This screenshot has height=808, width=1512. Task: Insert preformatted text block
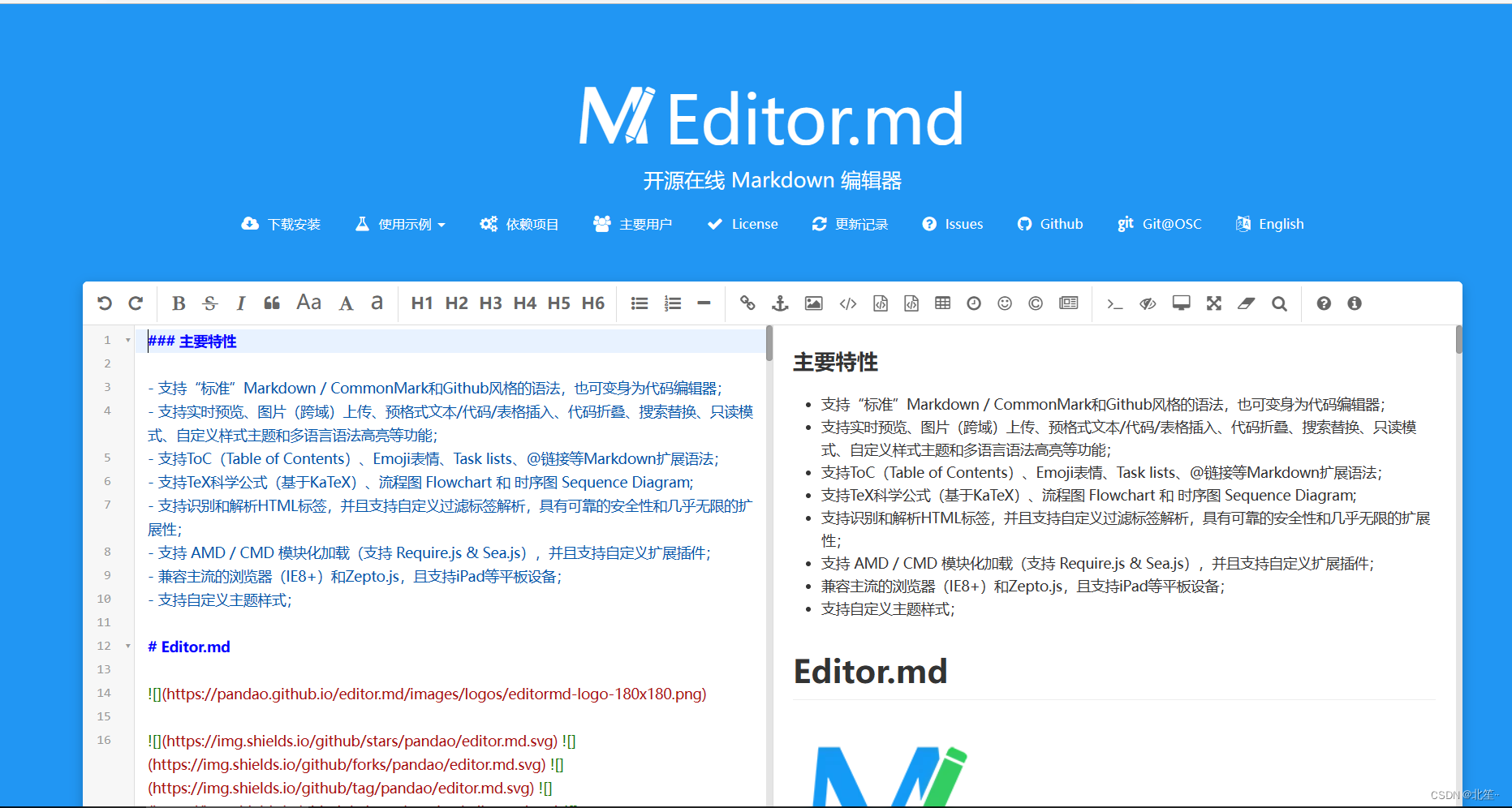pos(881,303)
